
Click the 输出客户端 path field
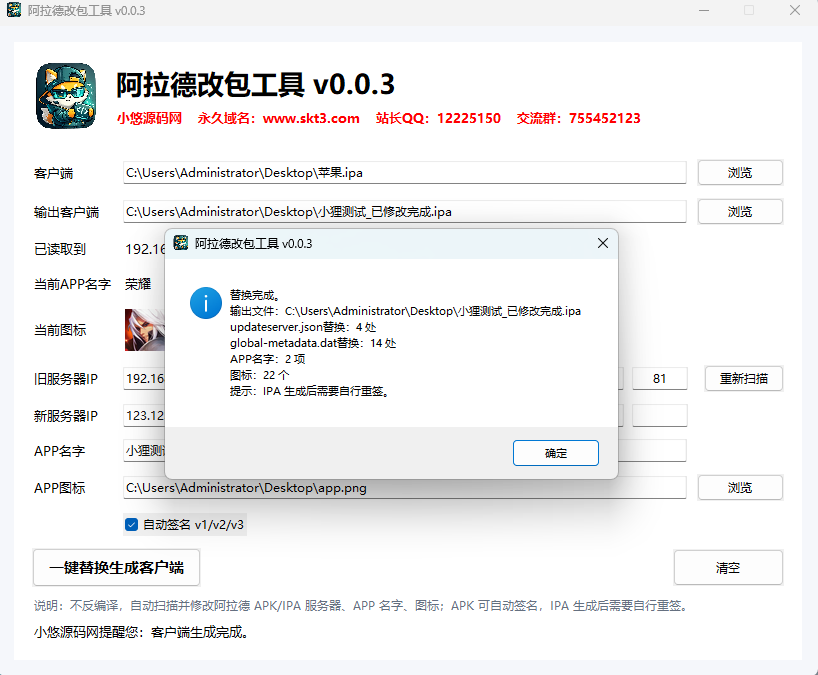click(404, 212)
